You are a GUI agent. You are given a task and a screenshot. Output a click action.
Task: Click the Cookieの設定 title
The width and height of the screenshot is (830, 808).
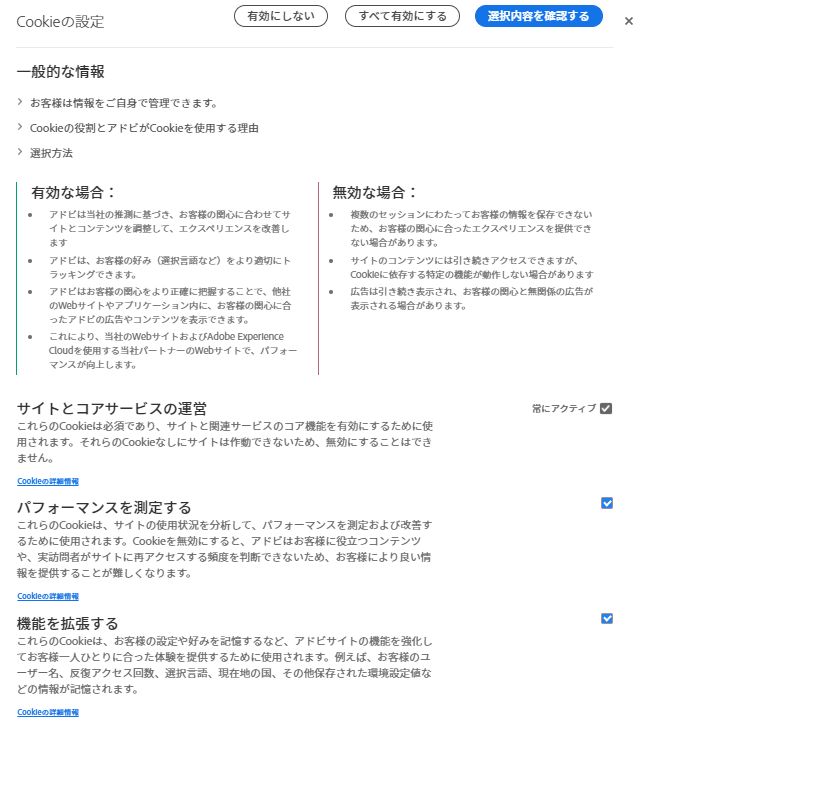pyautogui.click(x=60, y=22)
